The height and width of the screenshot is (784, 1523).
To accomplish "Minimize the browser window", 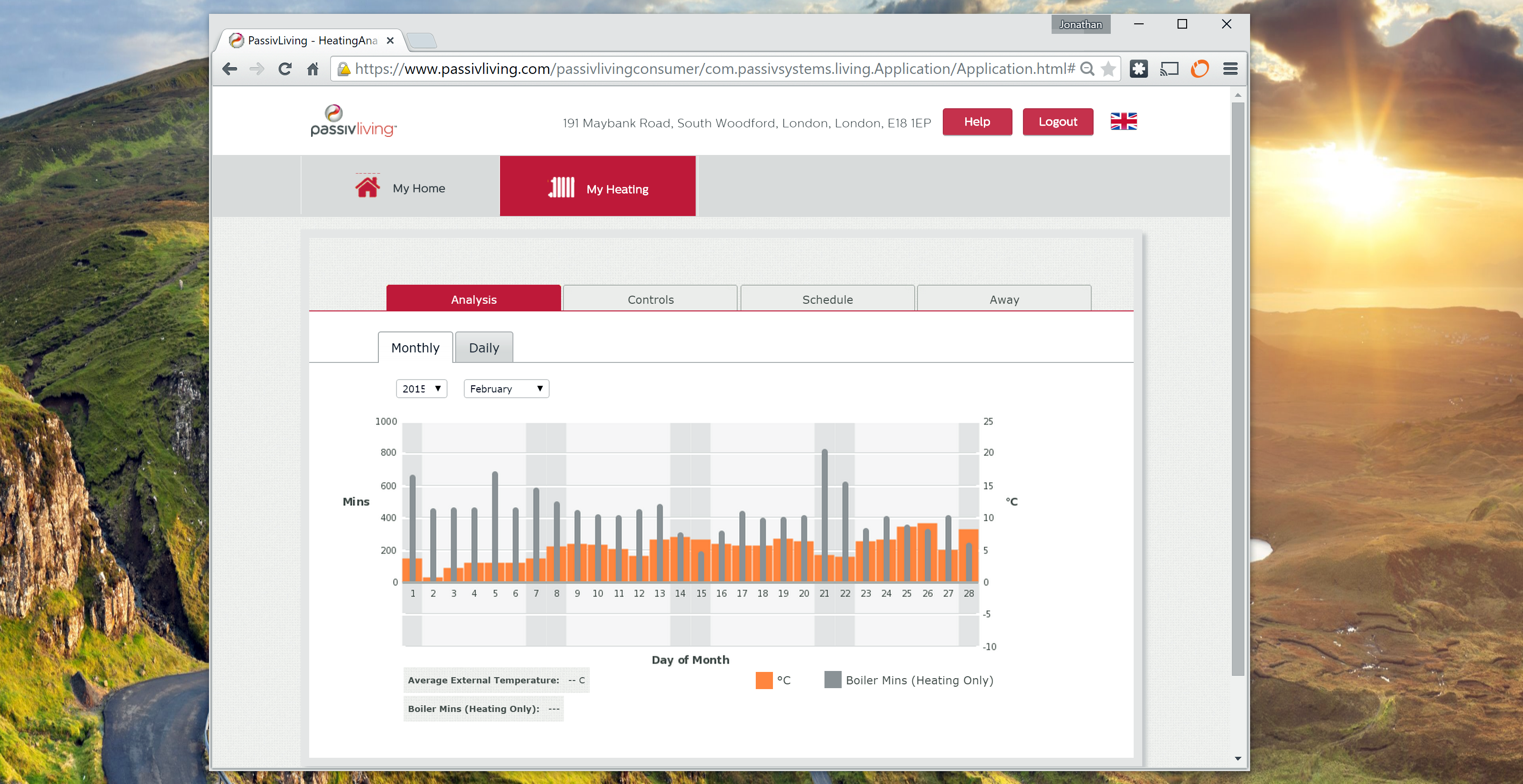I will coord(1139,24).
